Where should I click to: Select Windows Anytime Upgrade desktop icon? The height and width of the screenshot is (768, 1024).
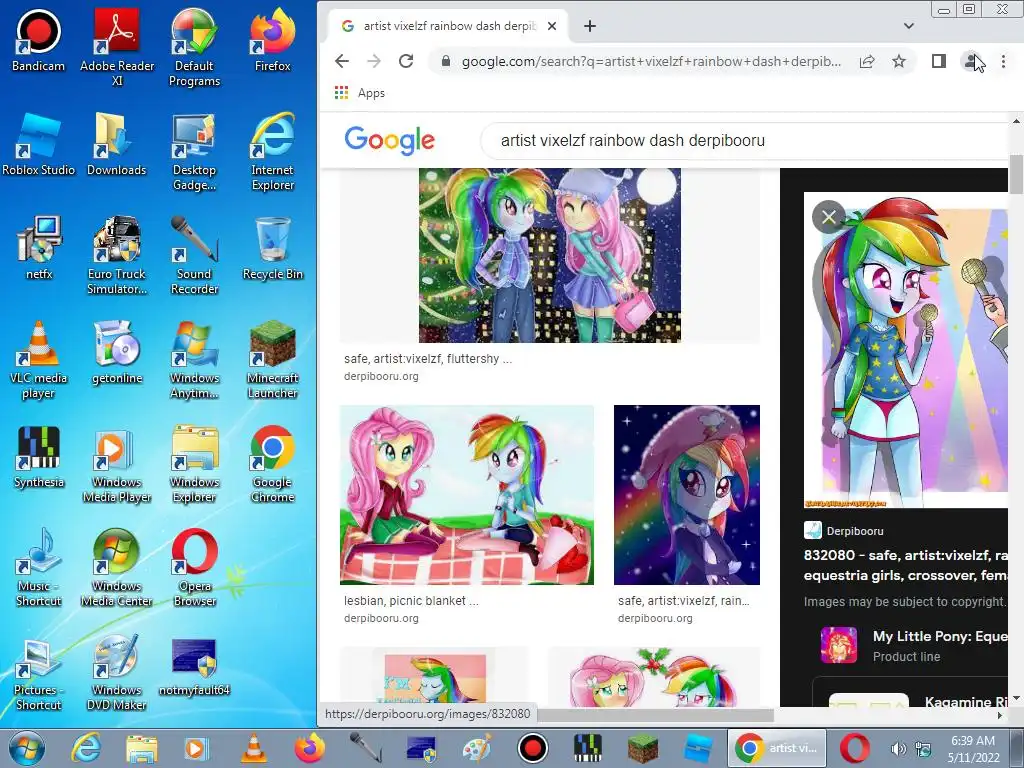coord(194,359)
